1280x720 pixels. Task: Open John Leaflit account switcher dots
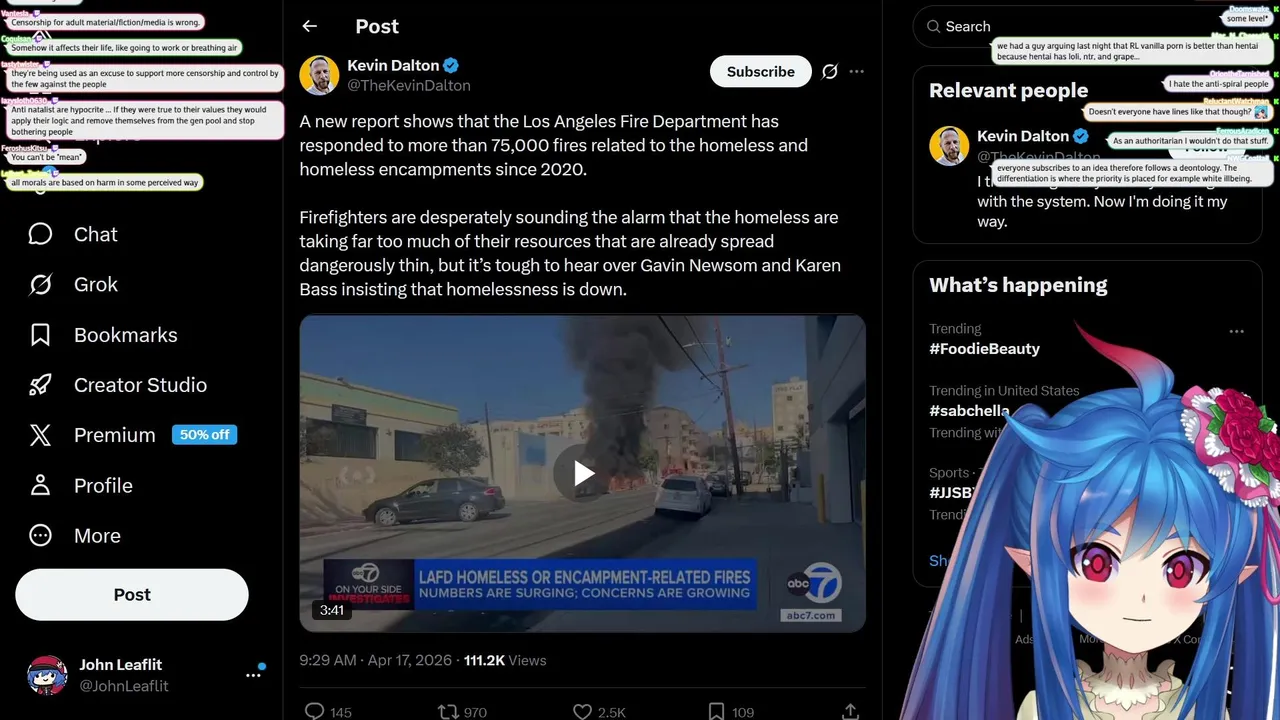click(x=253, y=675)
